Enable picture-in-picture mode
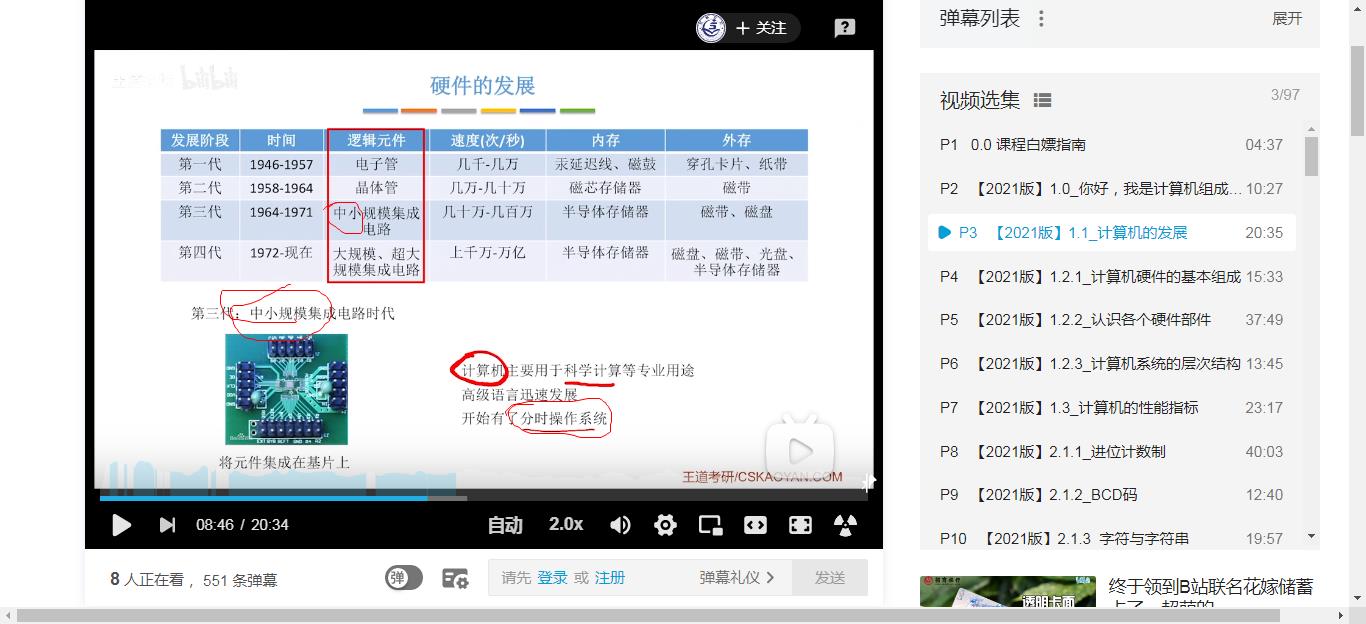Viewport: 1366px width, 624px height. tap(710, 525)
